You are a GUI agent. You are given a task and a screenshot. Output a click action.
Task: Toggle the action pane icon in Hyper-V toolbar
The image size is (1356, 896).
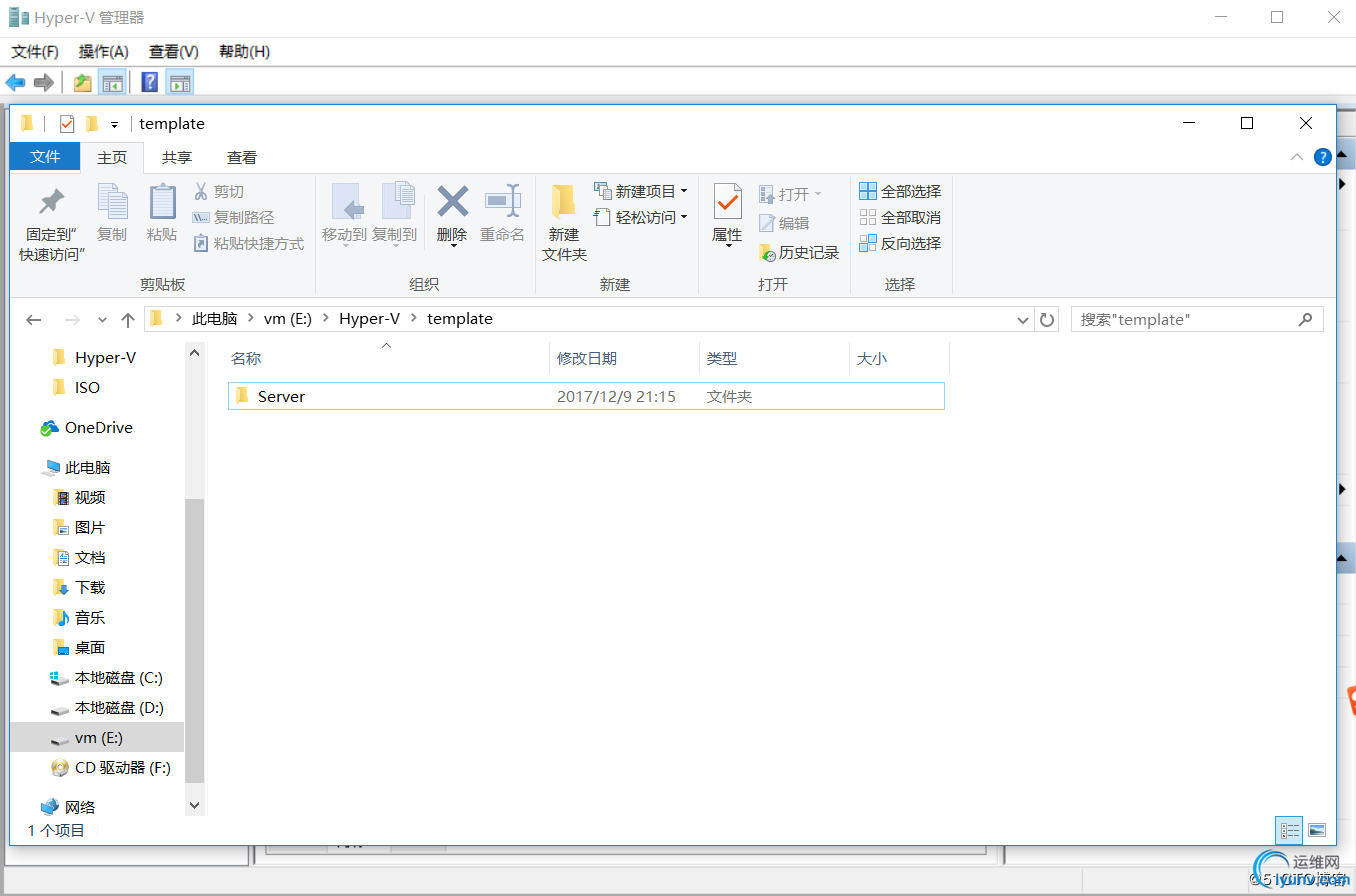[180, 83]
